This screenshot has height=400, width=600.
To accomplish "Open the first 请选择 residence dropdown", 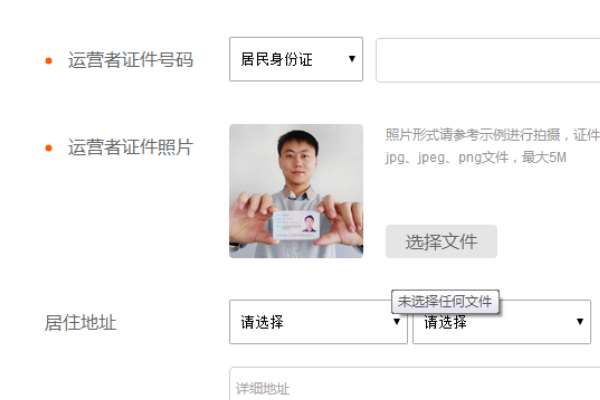I will pos(318,322).
